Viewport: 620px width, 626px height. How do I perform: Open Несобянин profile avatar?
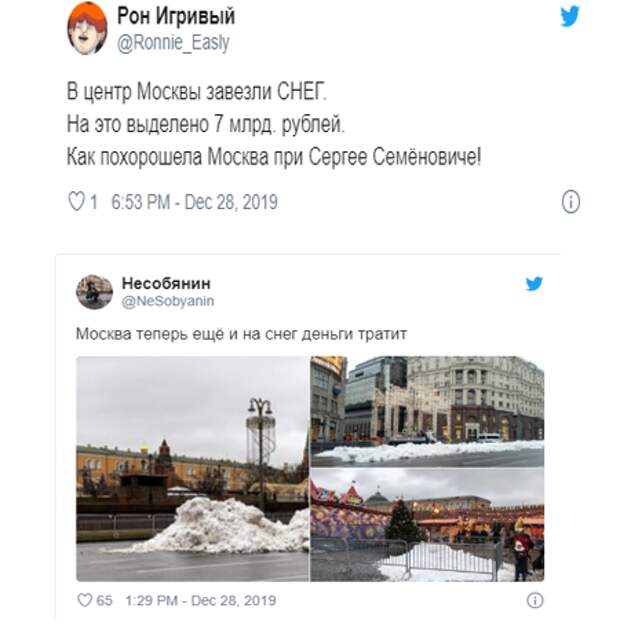point(94,292)
